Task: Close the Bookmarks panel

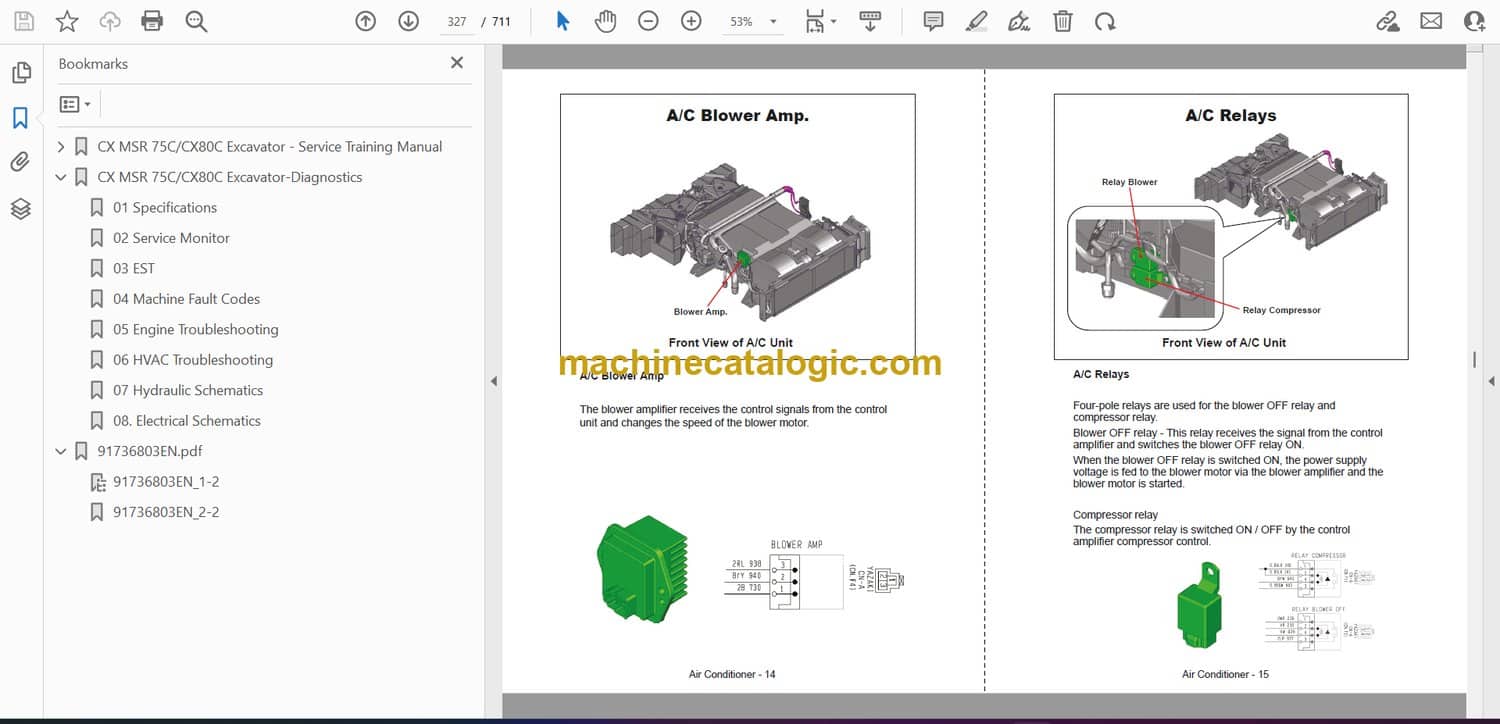Action: click(457, 63)
